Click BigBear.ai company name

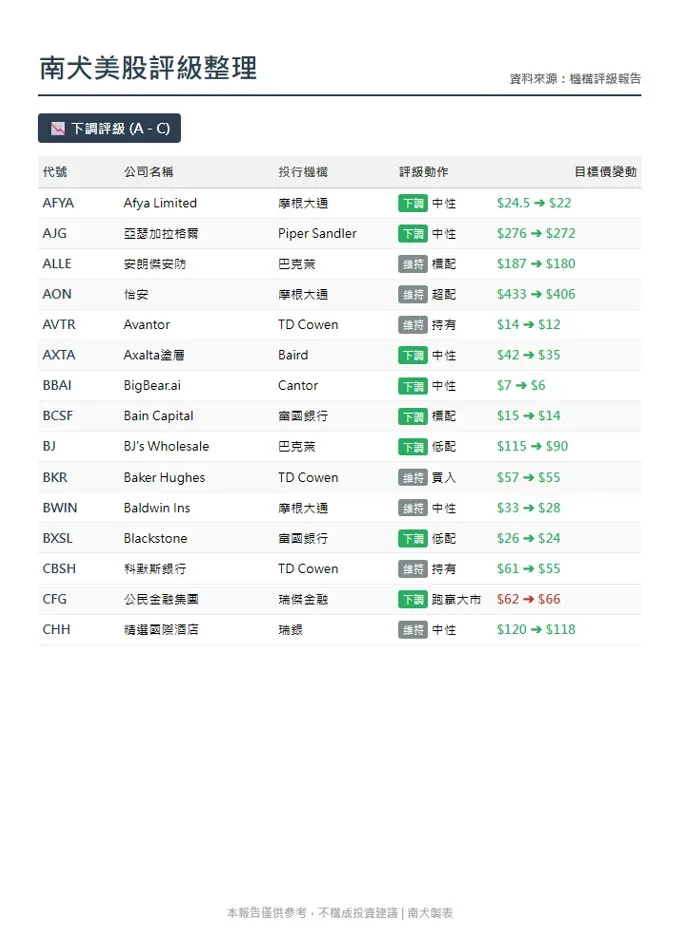(x=152, y=385)
